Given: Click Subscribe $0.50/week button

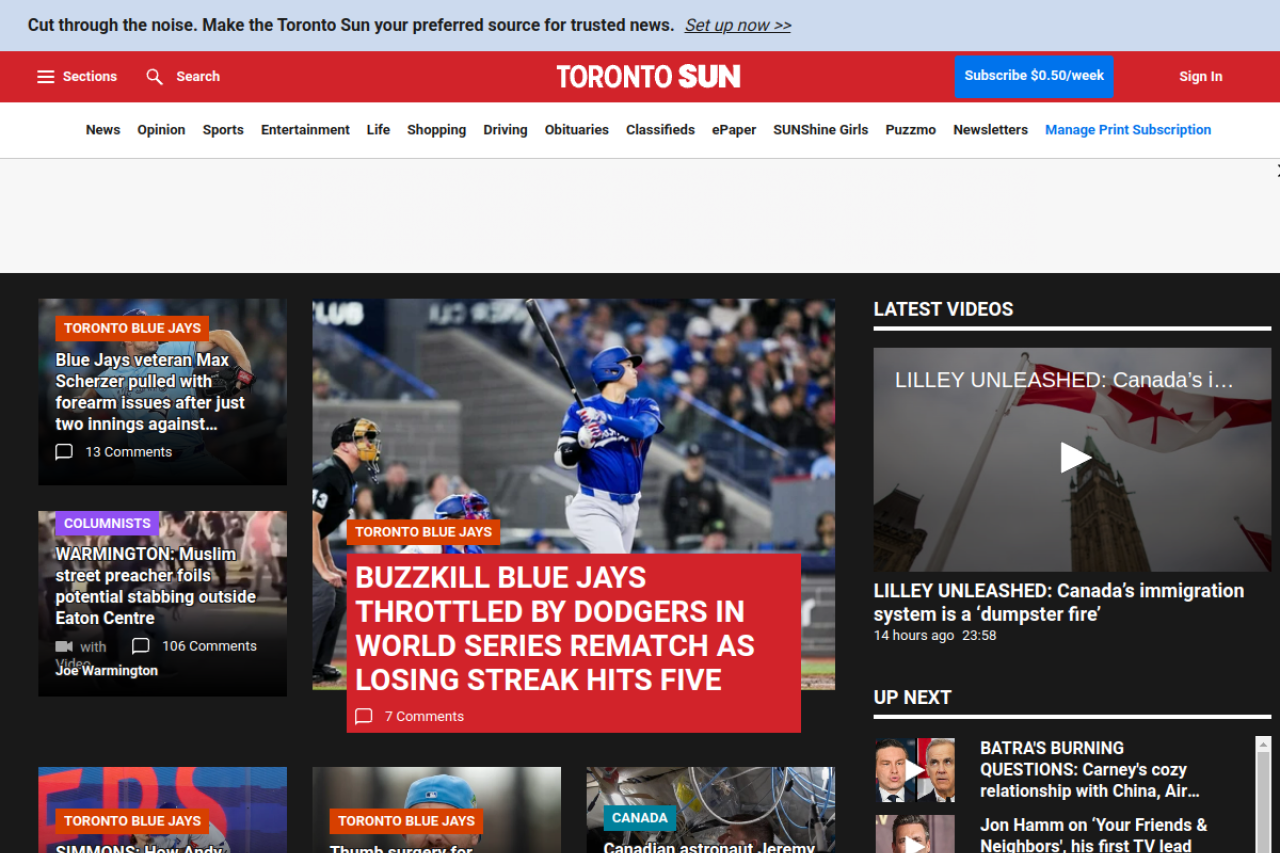Looking at the screenshot, I should click(1034, 76).
